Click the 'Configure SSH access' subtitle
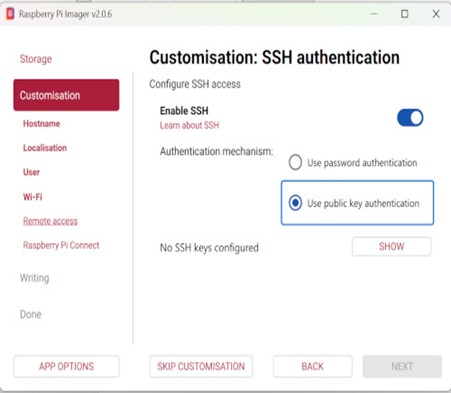The image size is (451, 393). (x=195, y=84)
